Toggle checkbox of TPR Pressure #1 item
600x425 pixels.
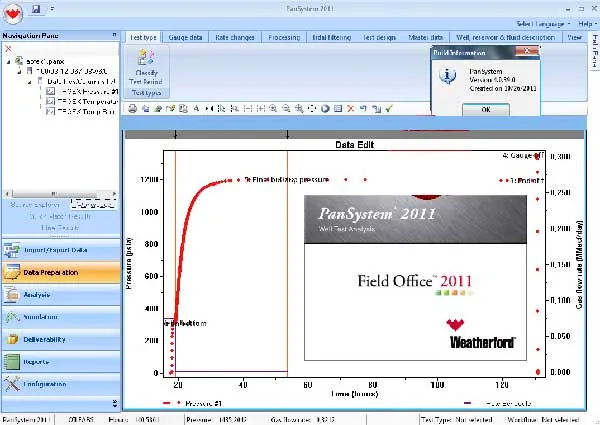tap(50, 91)
